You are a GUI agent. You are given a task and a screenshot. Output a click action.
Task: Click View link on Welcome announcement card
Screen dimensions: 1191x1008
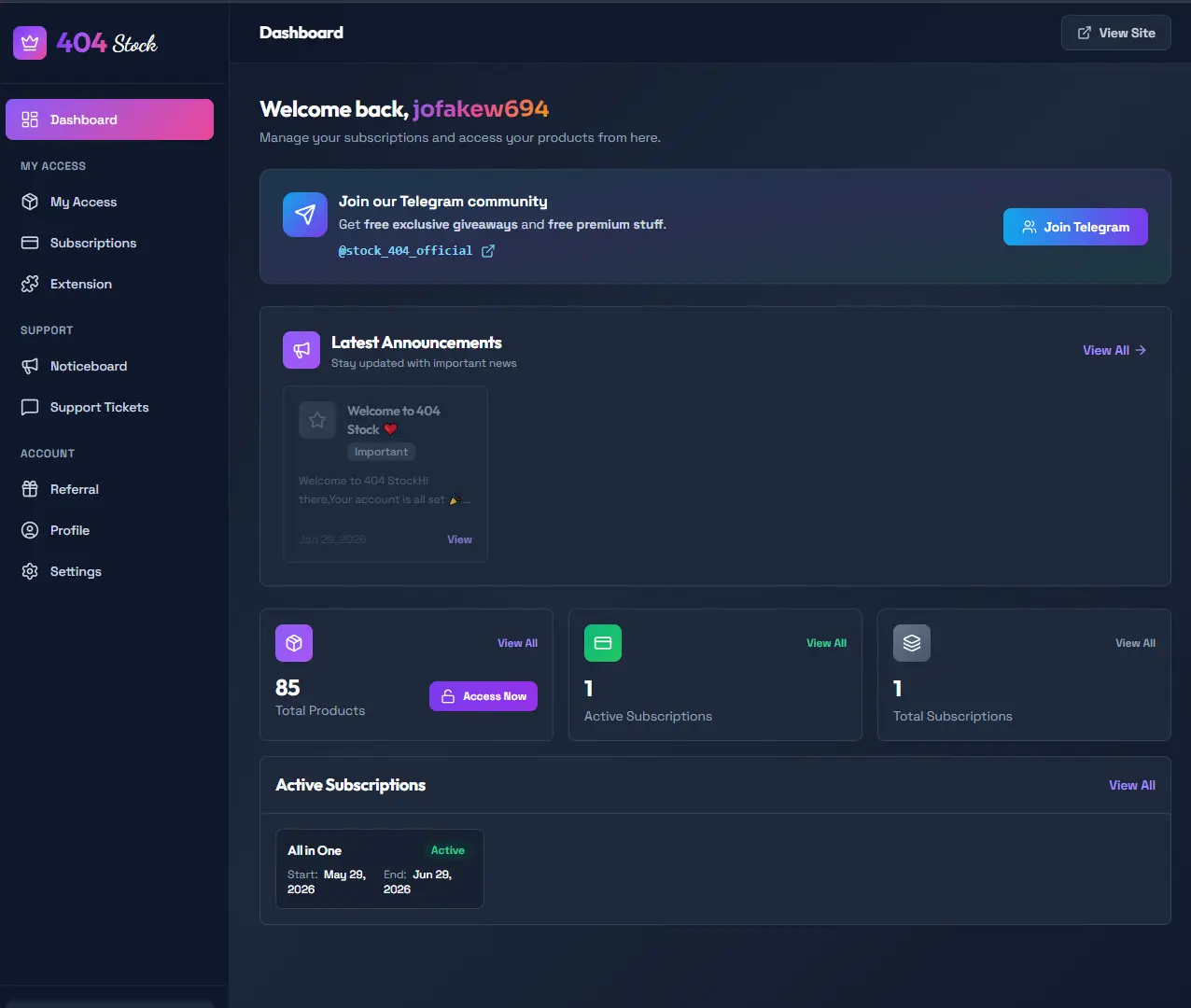[x=459, y=539]
